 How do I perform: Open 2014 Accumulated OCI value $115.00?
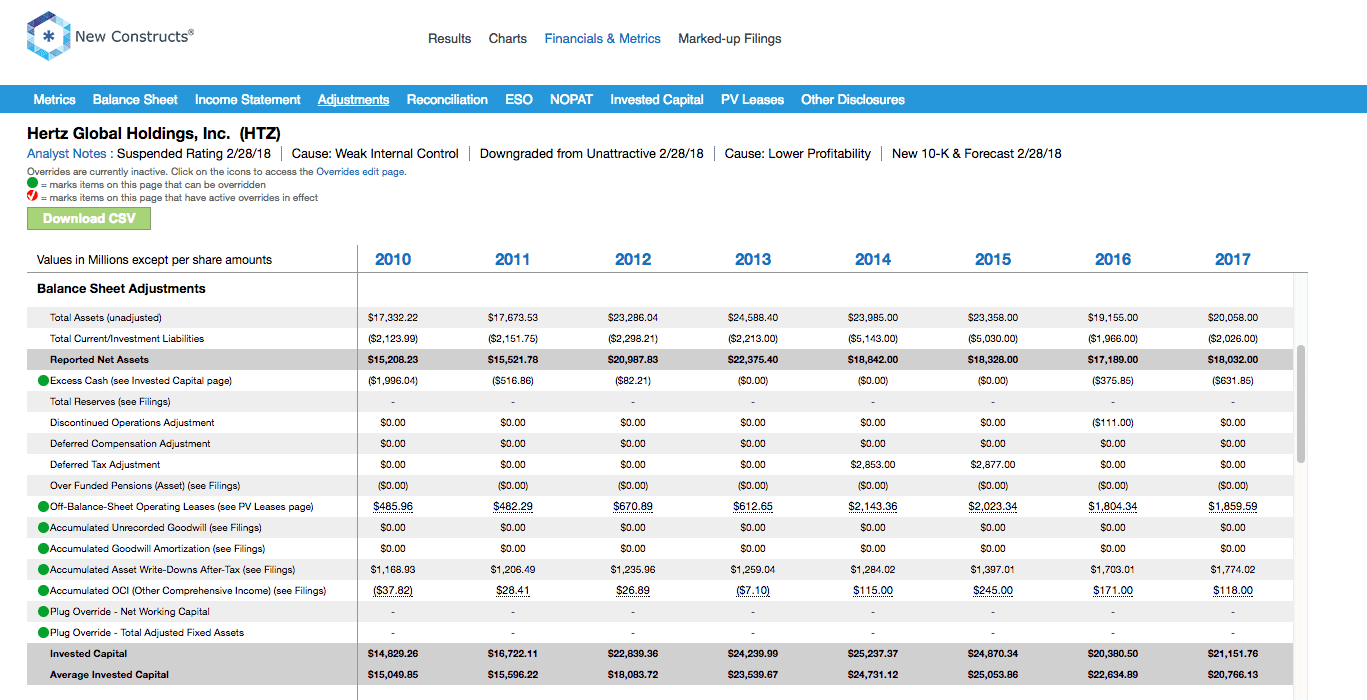tap(873, 591)
